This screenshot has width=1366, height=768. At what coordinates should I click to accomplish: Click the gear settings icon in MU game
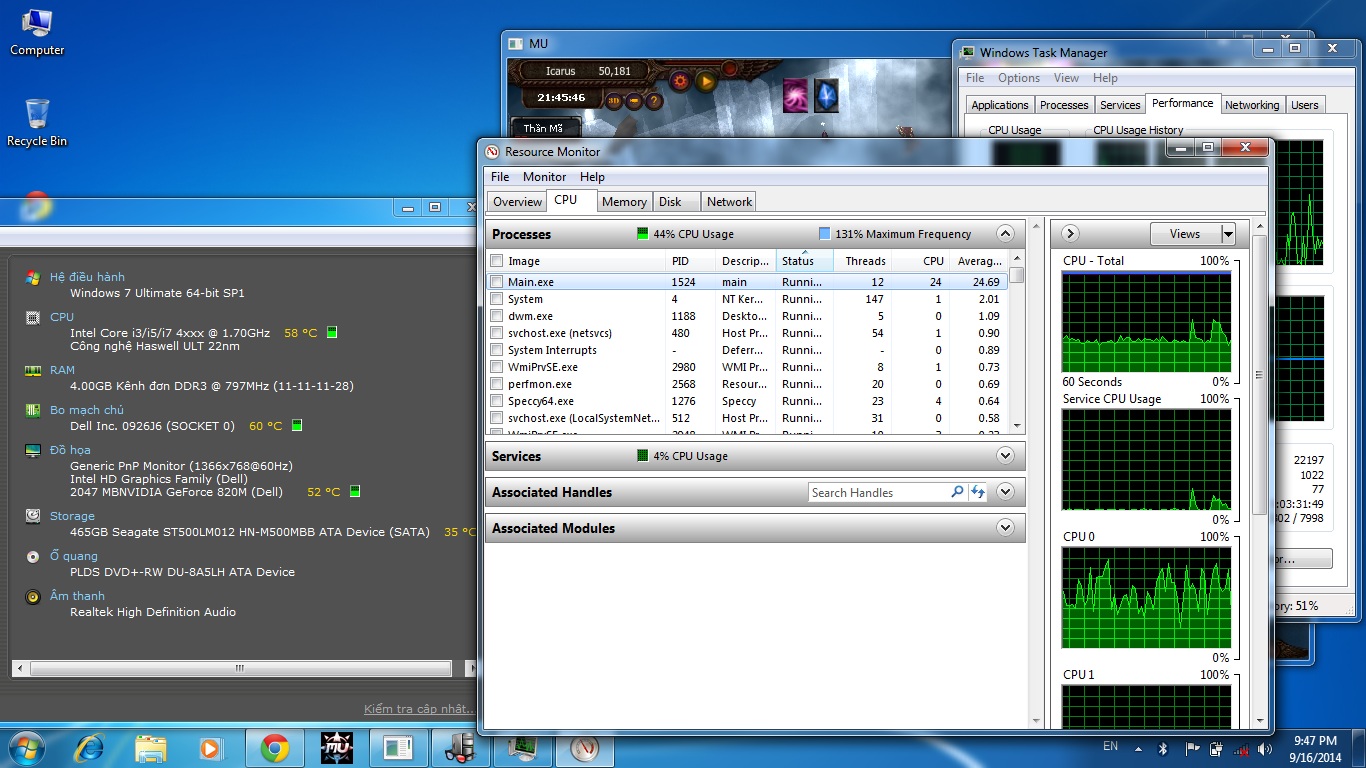click(681, 81)
